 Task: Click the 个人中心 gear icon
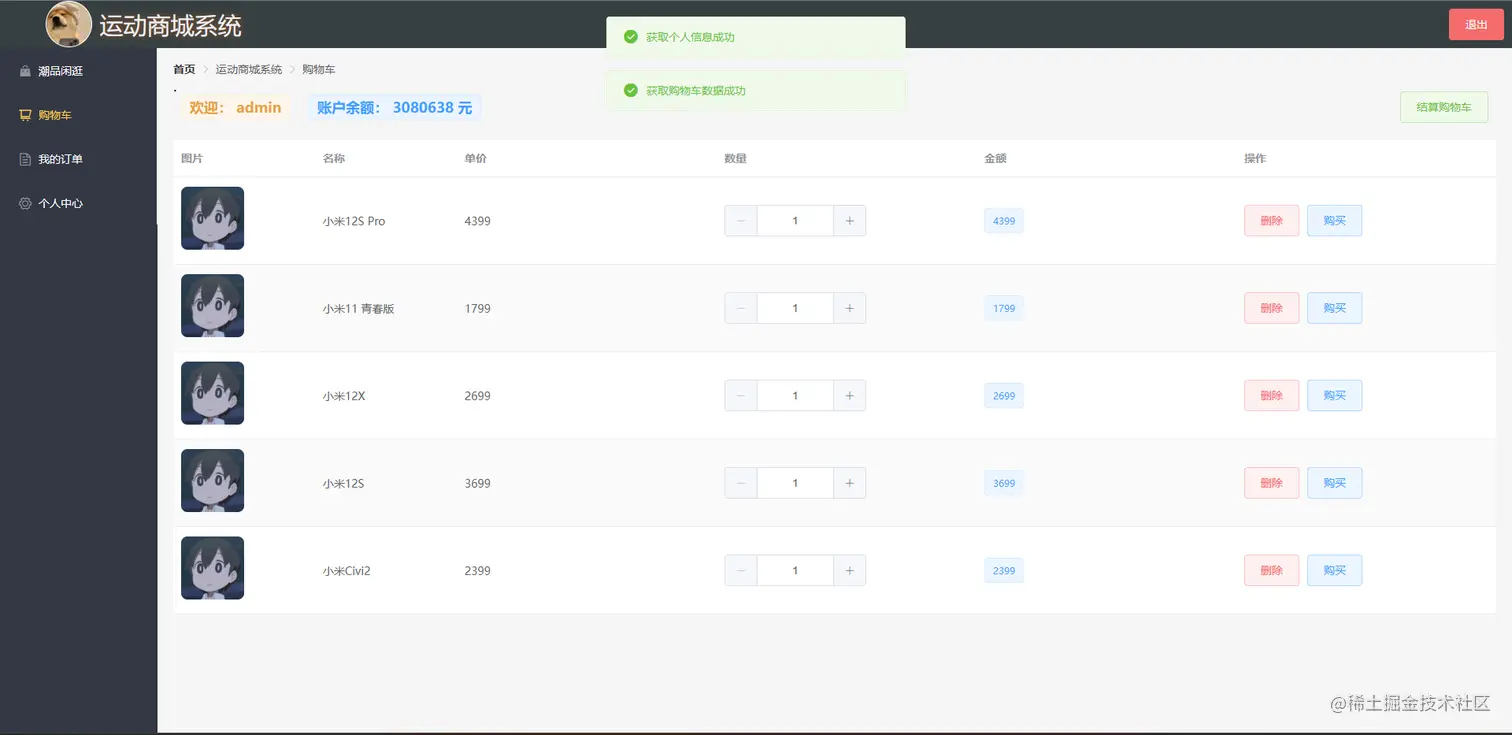click(x=25, y=203)
